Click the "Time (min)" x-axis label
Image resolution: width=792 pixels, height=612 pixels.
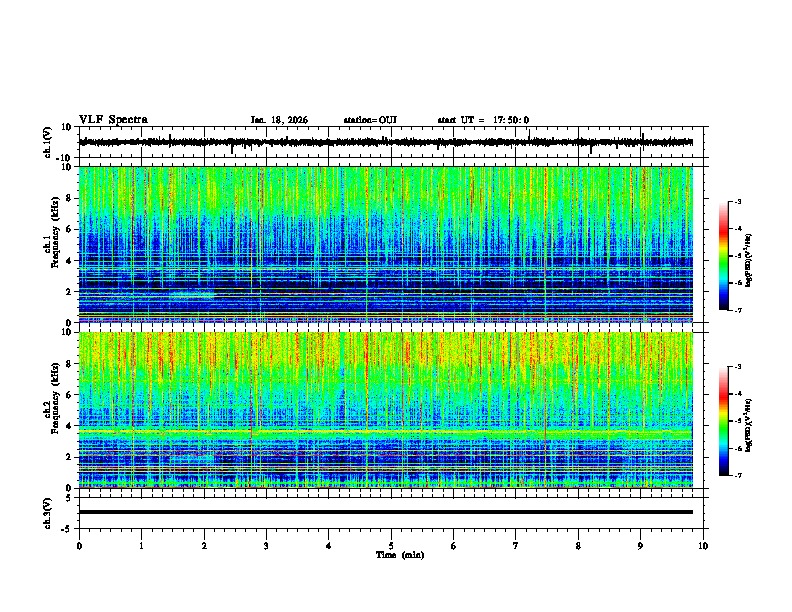pyautogui.click(x=400, y=555)
